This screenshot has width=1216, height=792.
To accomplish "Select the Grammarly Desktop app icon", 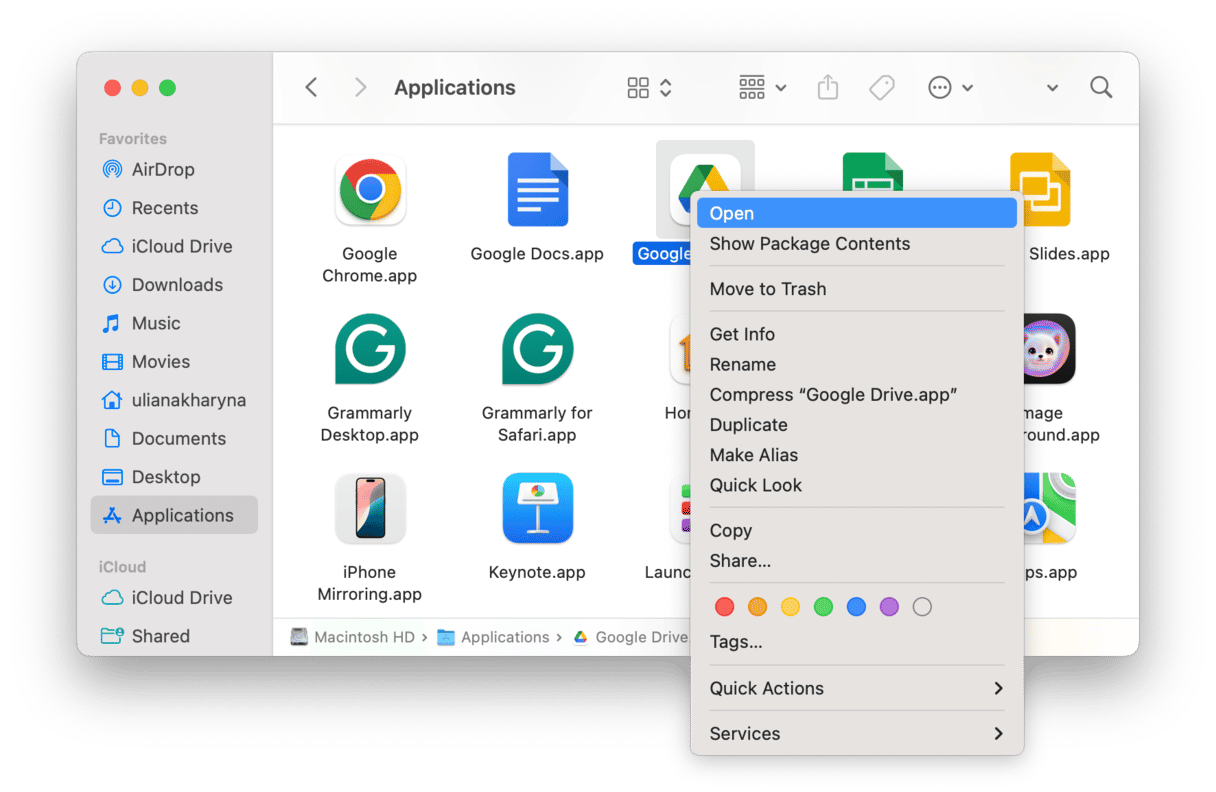I will (x=370, y=350).
